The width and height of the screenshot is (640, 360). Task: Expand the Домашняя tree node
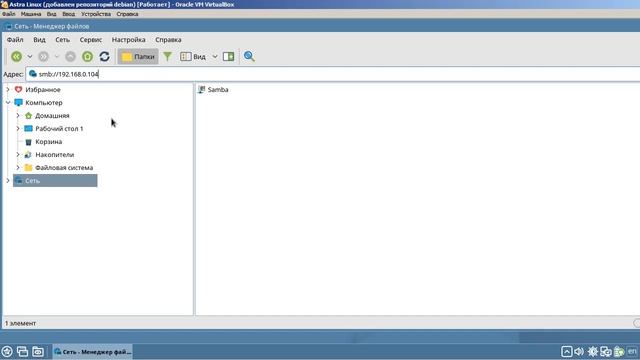18,116
